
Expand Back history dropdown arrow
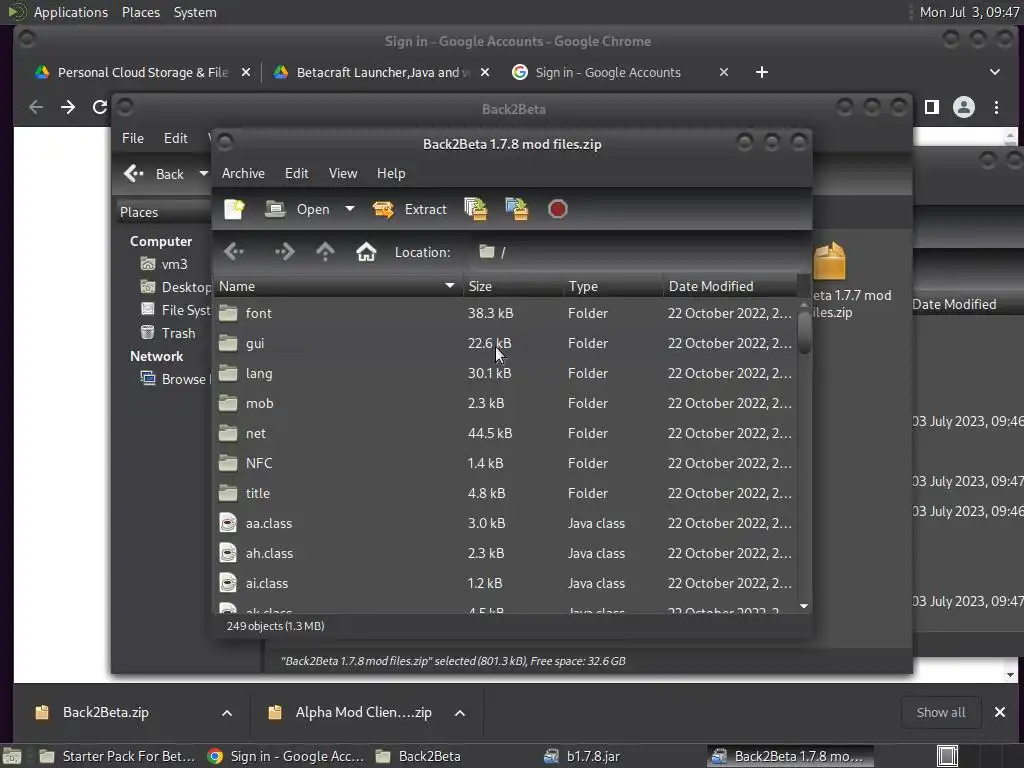(x=203, y=174)
